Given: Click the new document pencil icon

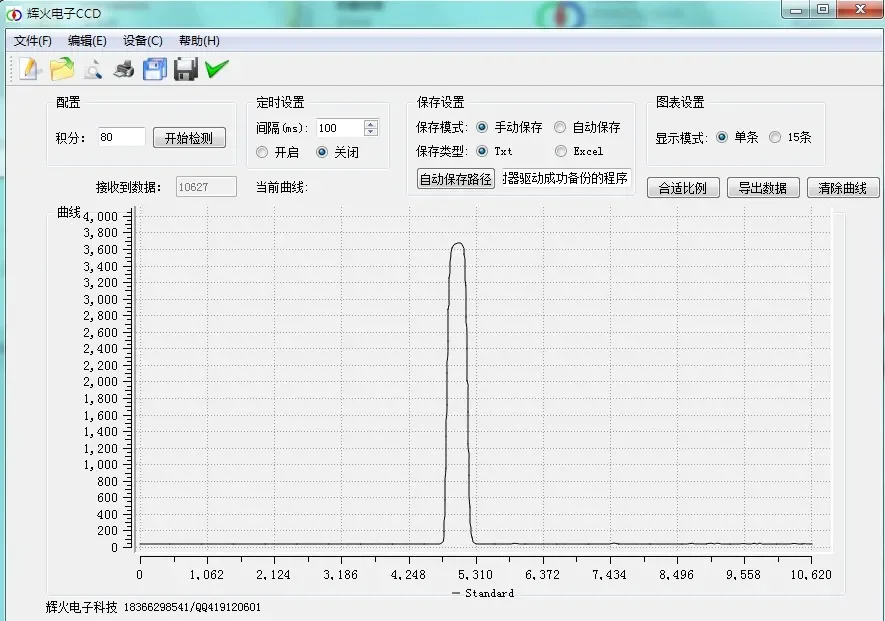Looking at the screenshot, I should (x=30, y=69).
